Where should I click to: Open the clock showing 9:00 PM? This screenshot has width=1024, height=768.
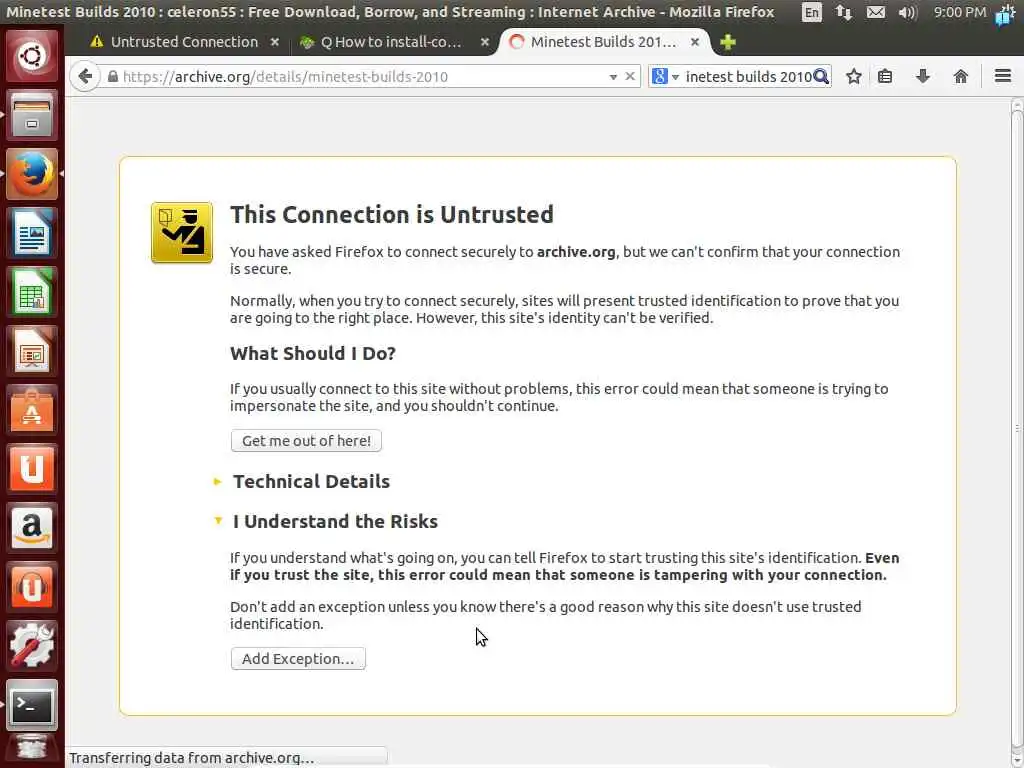pyautogui.click(x=959, y=12)
